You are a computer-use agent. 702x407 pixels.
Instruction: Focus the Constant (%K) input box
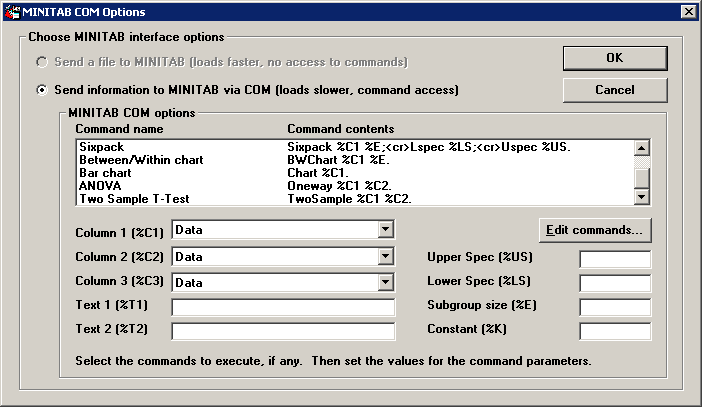pos(615,331)
